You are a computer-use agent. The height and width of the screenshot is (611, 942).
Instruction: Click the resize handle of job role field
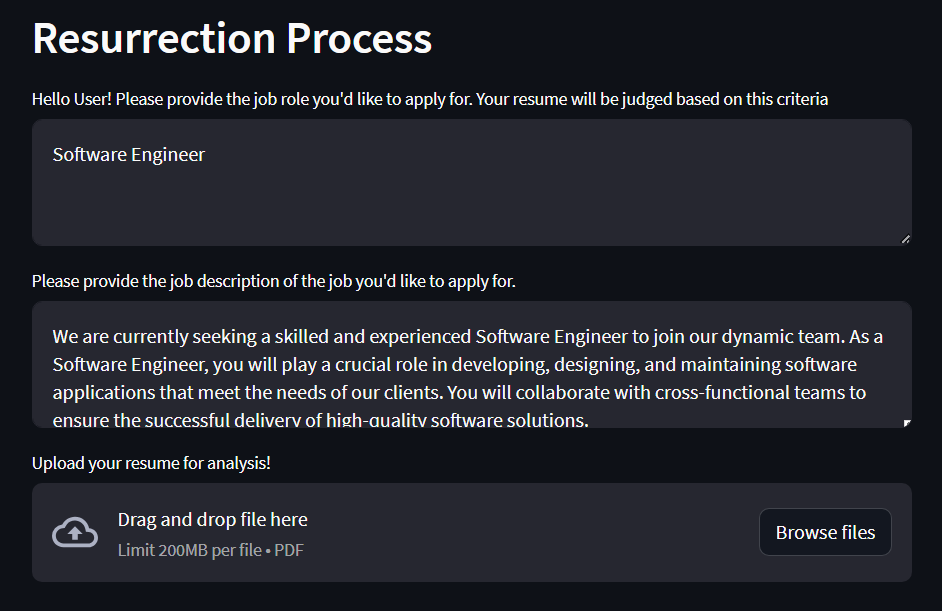pos(905,239)
